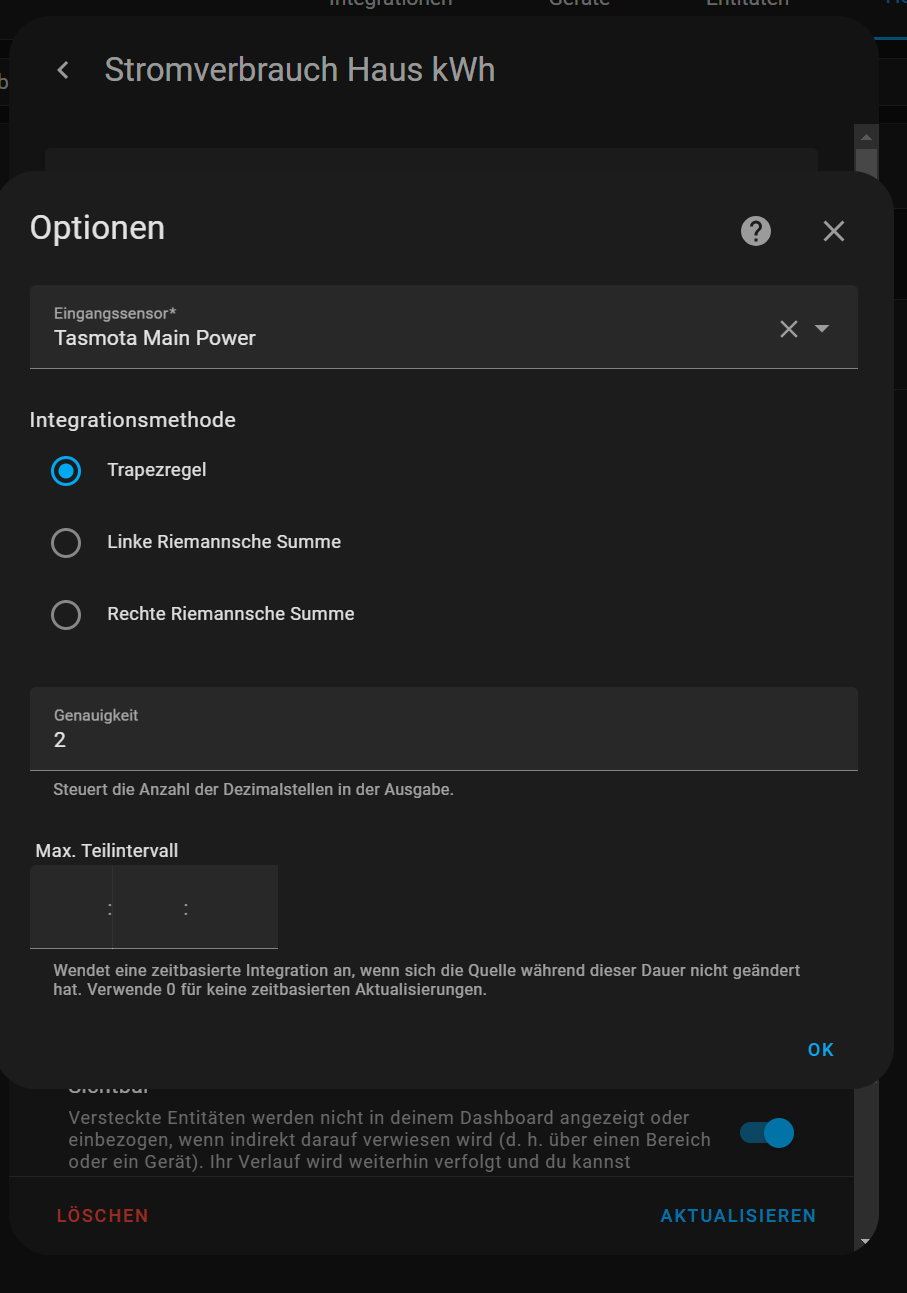Viewport: 907px width, 1293px height.
Task: Confirm the options with OK
Action: (820, 1049)
